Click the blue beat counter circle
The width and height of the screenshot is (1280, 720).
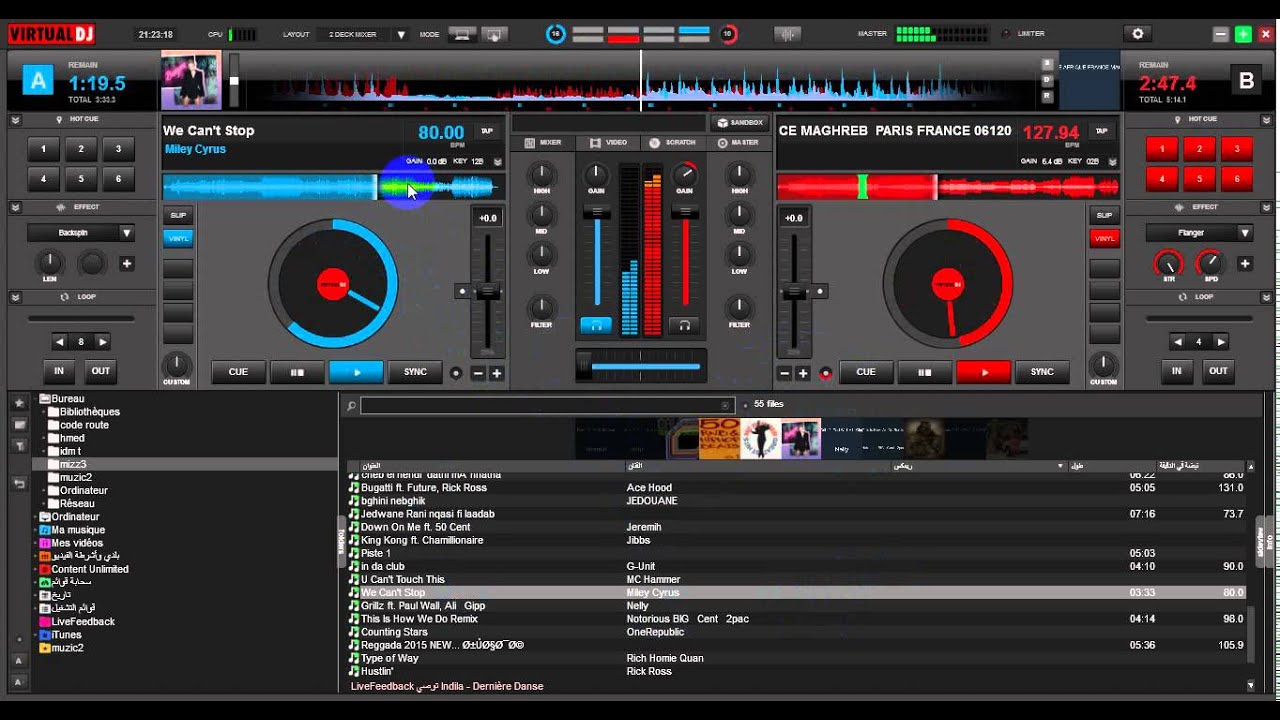coord(555,34)
